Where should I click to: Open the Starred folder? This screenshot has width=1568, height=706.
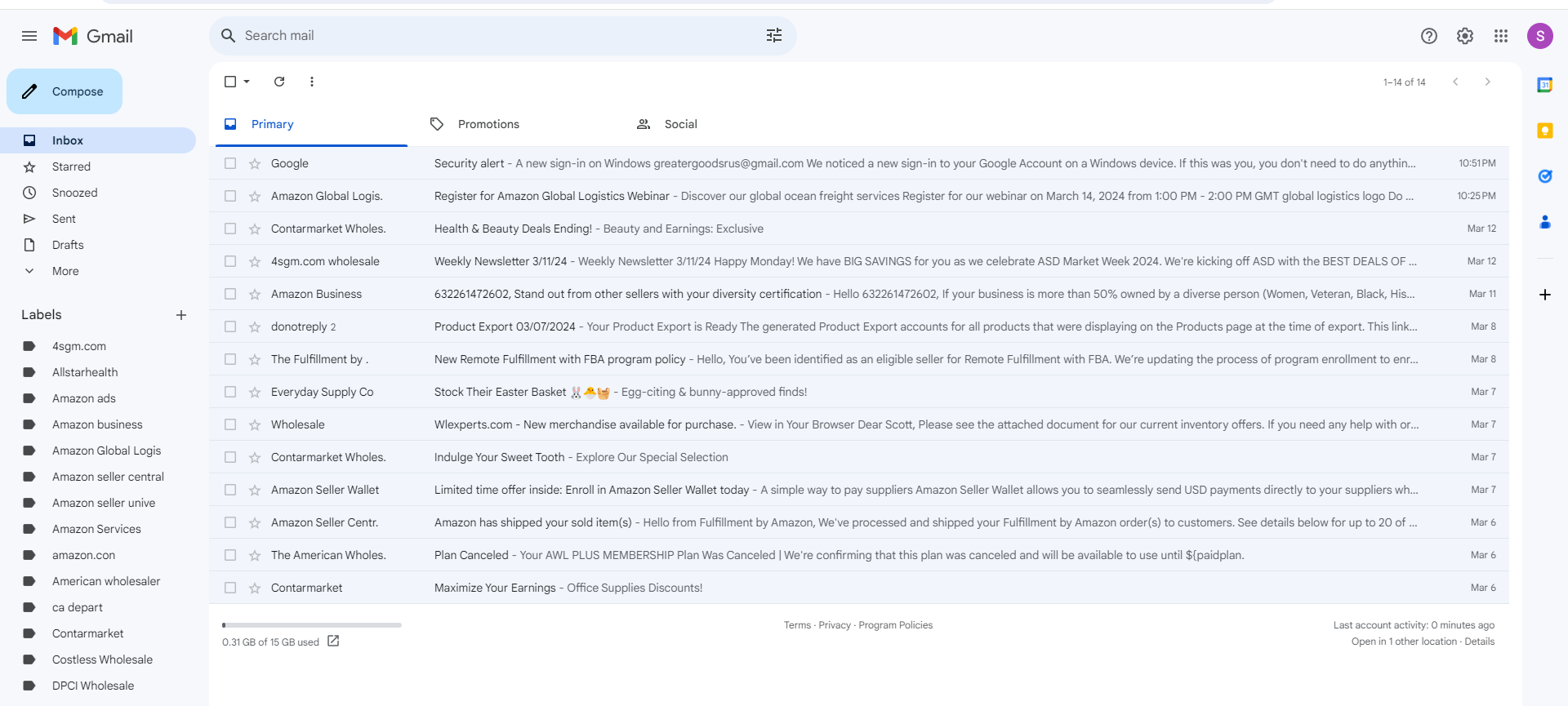(x=98, y=167)
